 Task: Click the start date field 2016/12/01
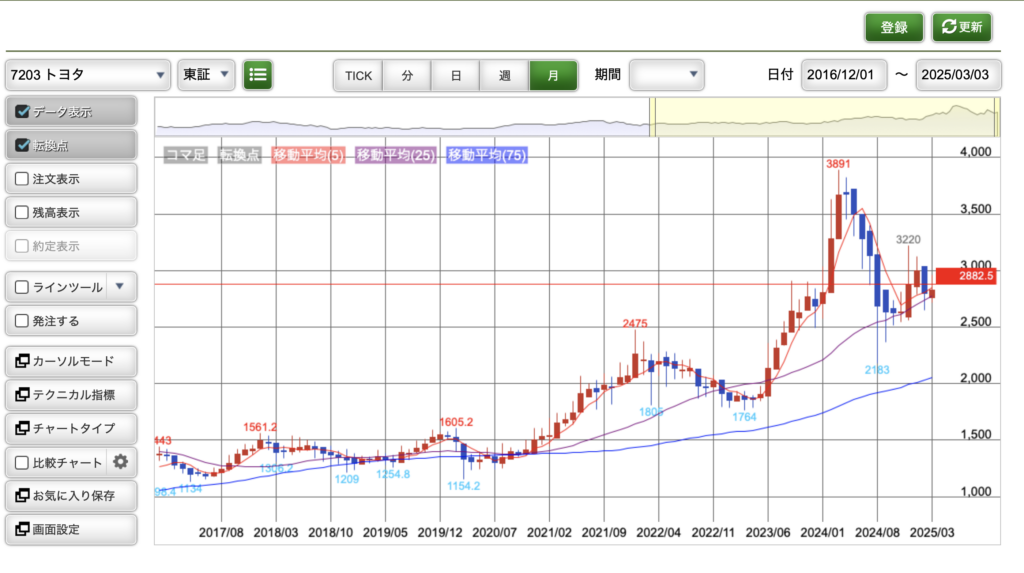pyautogui.click(x=844, y=75)
